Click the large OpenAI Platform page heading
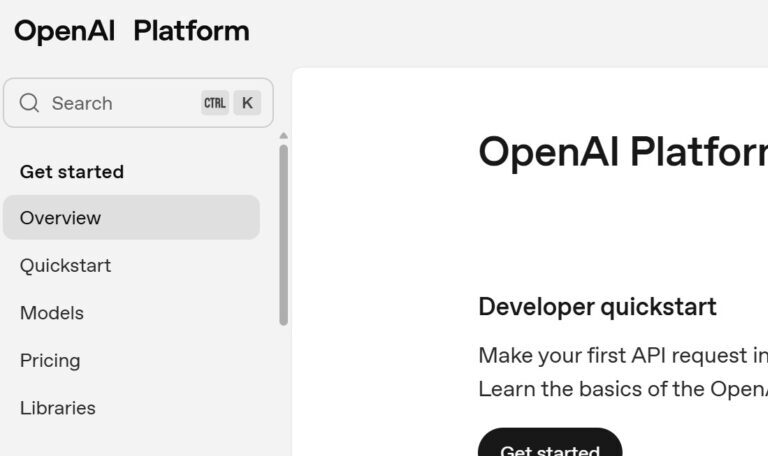Image resolution: width=768 pixels, height=456 pixels. [622, 152]
